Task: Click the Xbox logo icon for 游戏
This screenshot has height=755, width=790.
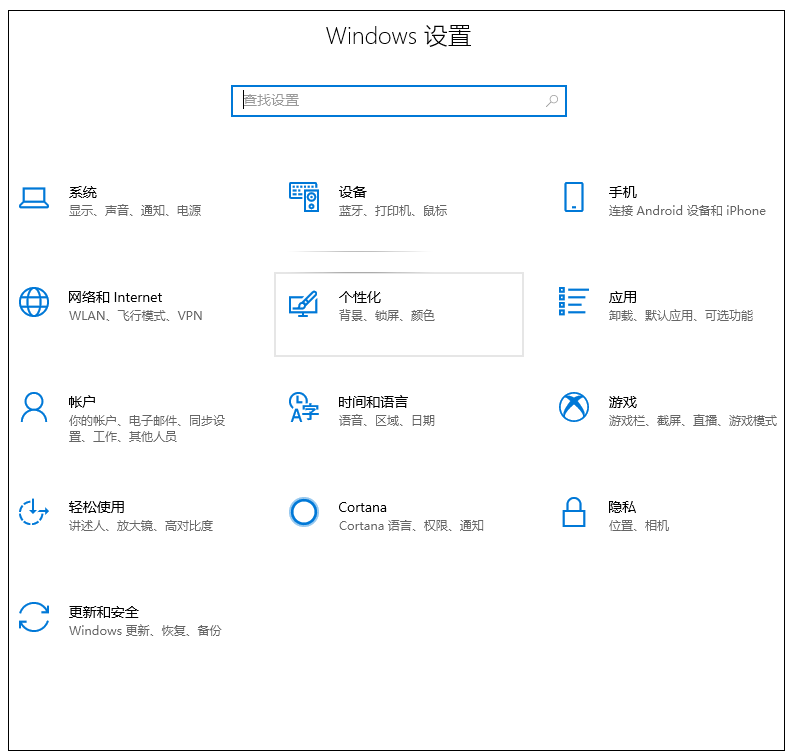Action: click(573, 407)
